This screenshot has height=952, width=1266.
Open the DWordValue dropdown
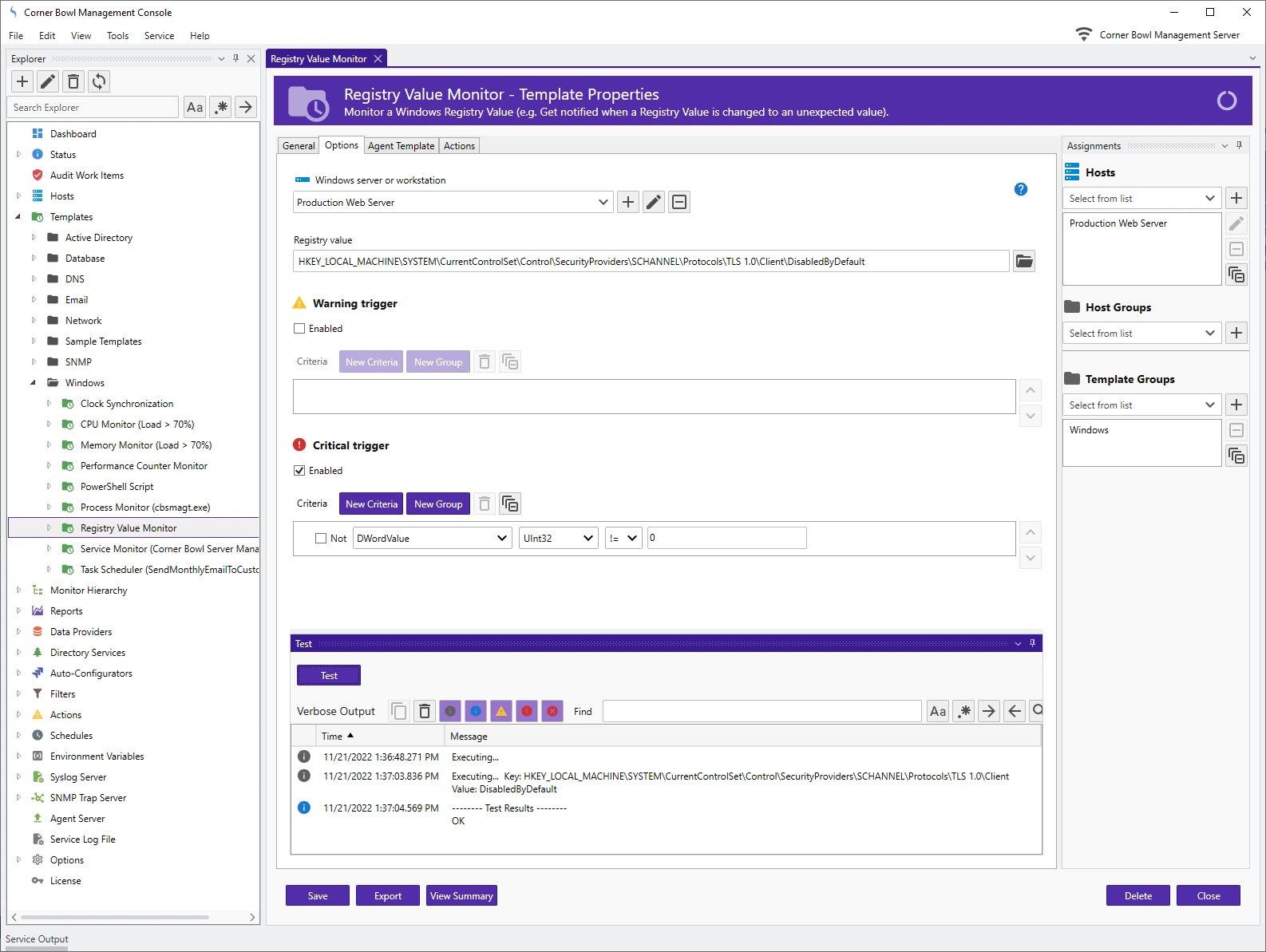click(x=433, y=539)
